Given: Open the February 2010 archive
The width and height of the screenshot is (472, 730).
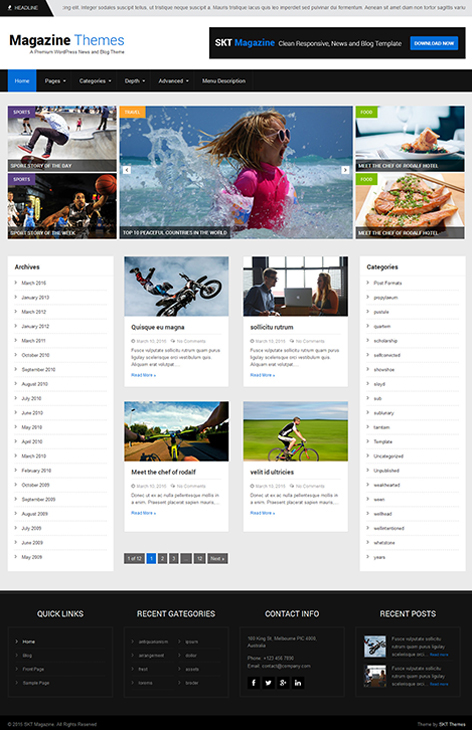Looking at the screenshot, I should pos(36,471).
